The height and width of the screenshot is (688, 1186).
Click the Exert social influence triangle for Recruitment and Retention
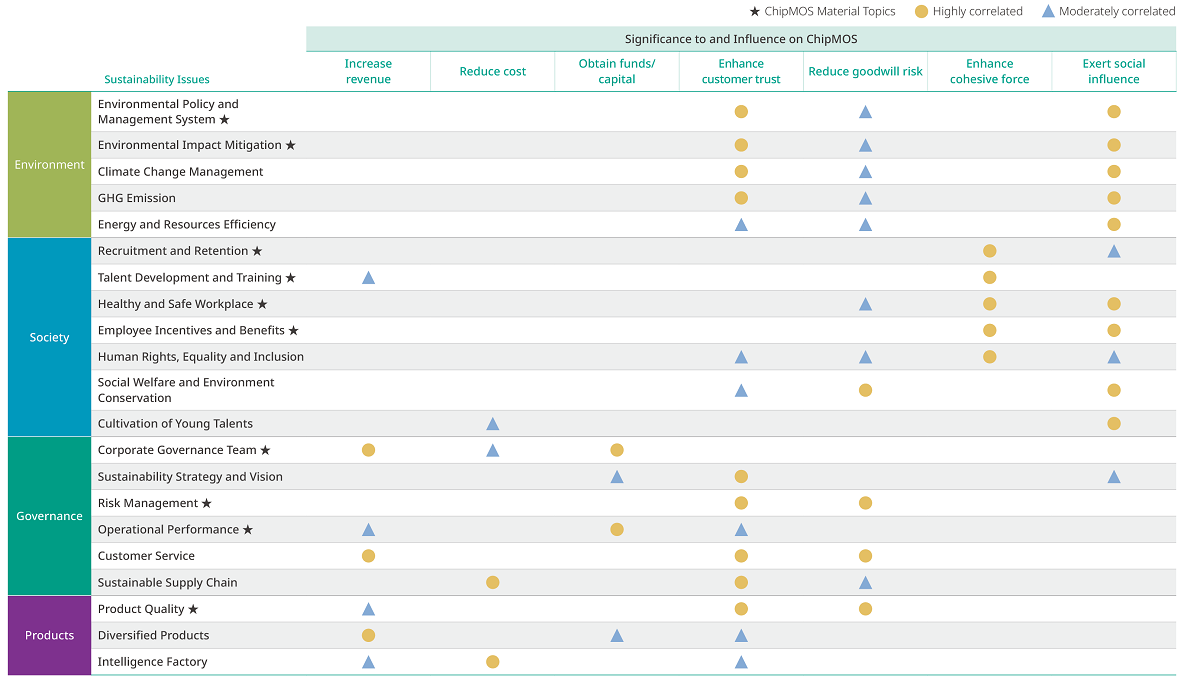[x=1114, y=251]
